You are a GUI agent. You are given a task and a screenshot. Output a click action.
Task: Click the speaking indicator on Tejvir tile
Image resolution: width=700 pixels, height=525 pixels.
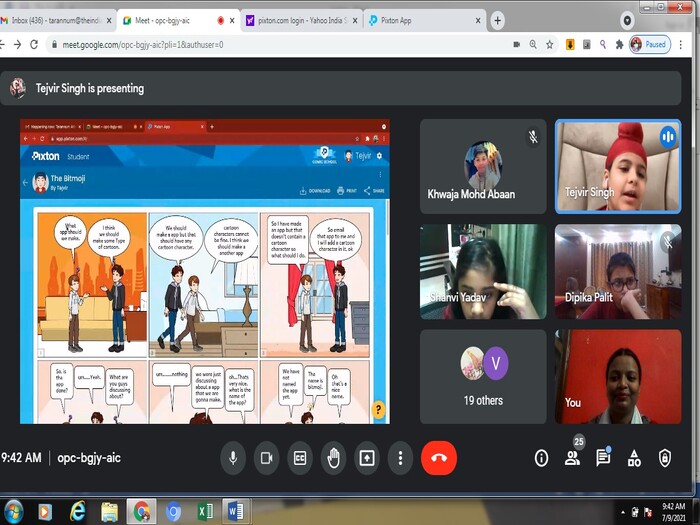(x=668, y=137)
